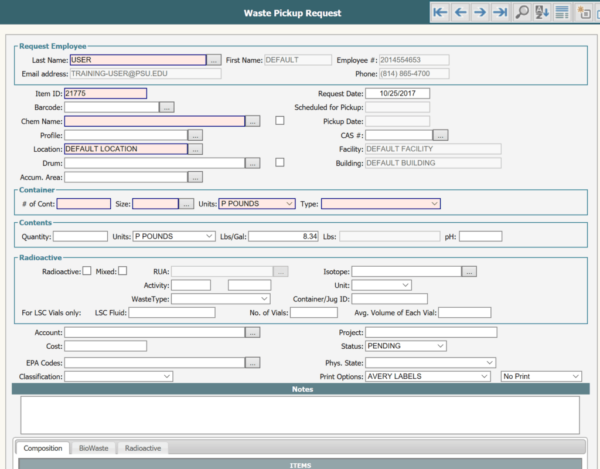
Task: Jump to the last record
Action: (x=502, y=12)
